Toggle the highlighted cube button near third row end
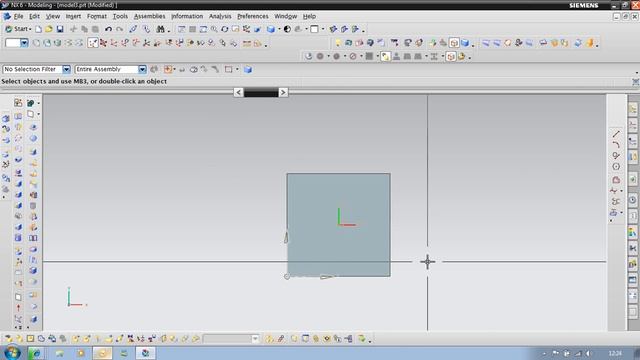This screenshot has height=360, width=640. (x=451, y=57)
